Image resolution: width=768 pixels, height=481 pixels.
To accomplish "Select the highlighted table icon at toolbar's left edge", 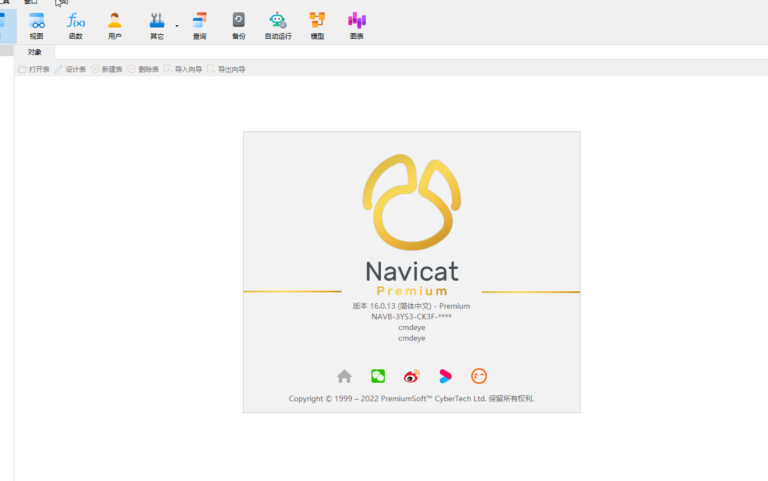I will pos(7,26).
